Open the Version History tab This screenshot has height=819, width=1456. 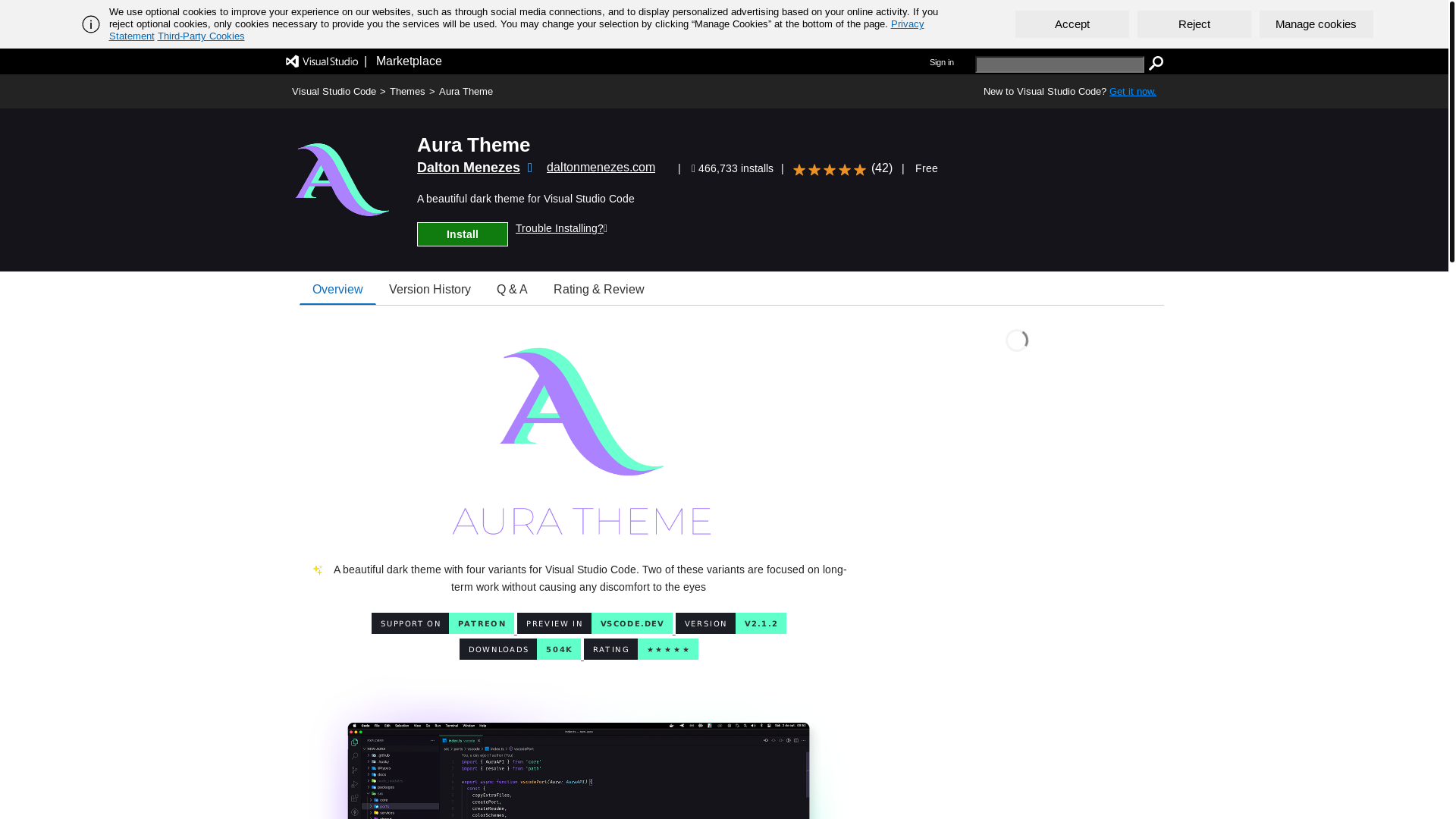(430, 289)
